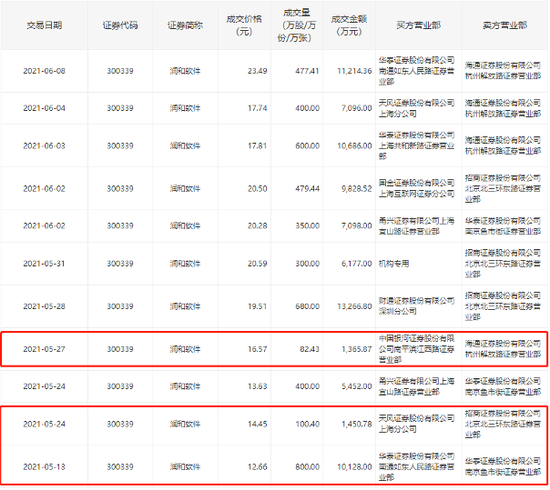Click the amount 5,452.00
550x490 pixels.
357,387
